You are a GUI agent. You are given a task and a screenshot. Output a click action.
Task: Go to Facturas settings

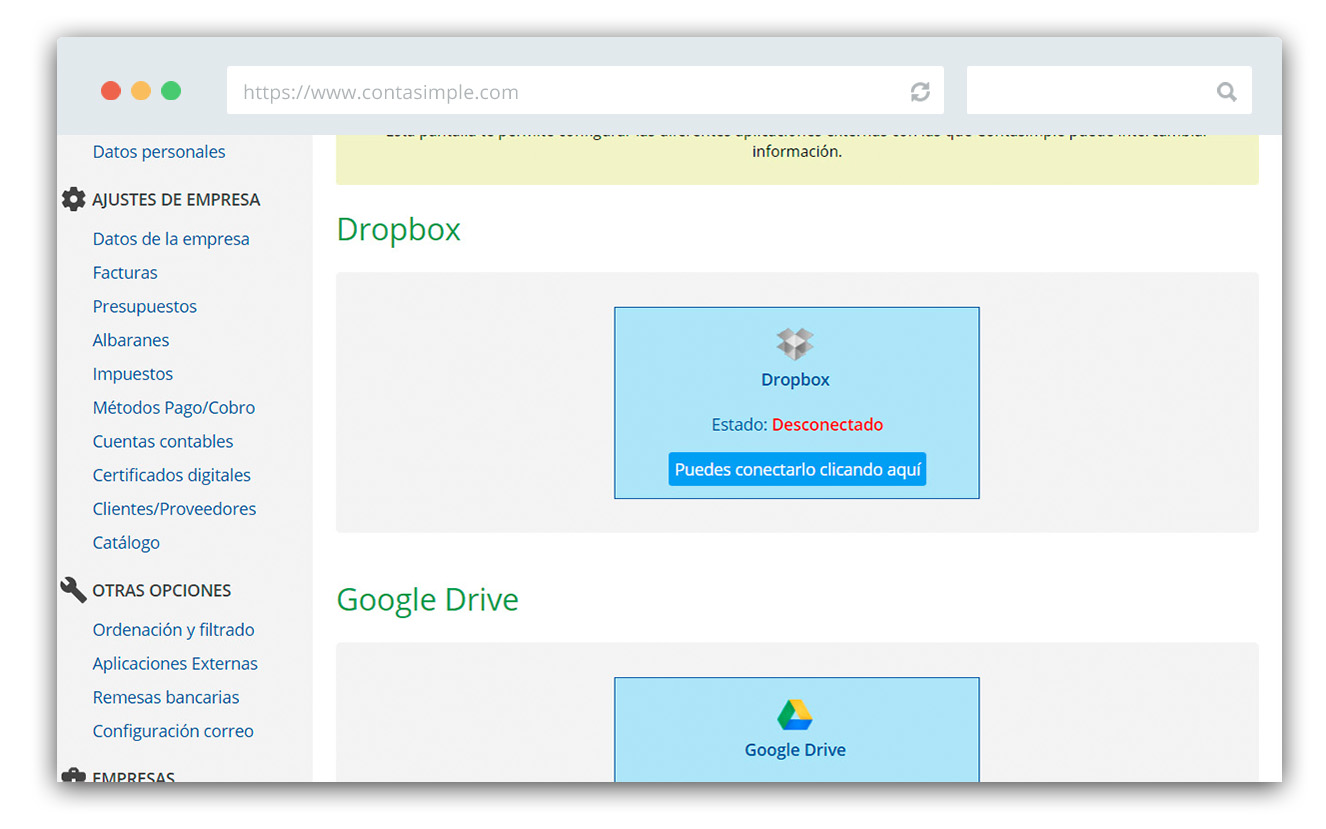[x=125, y=273]
